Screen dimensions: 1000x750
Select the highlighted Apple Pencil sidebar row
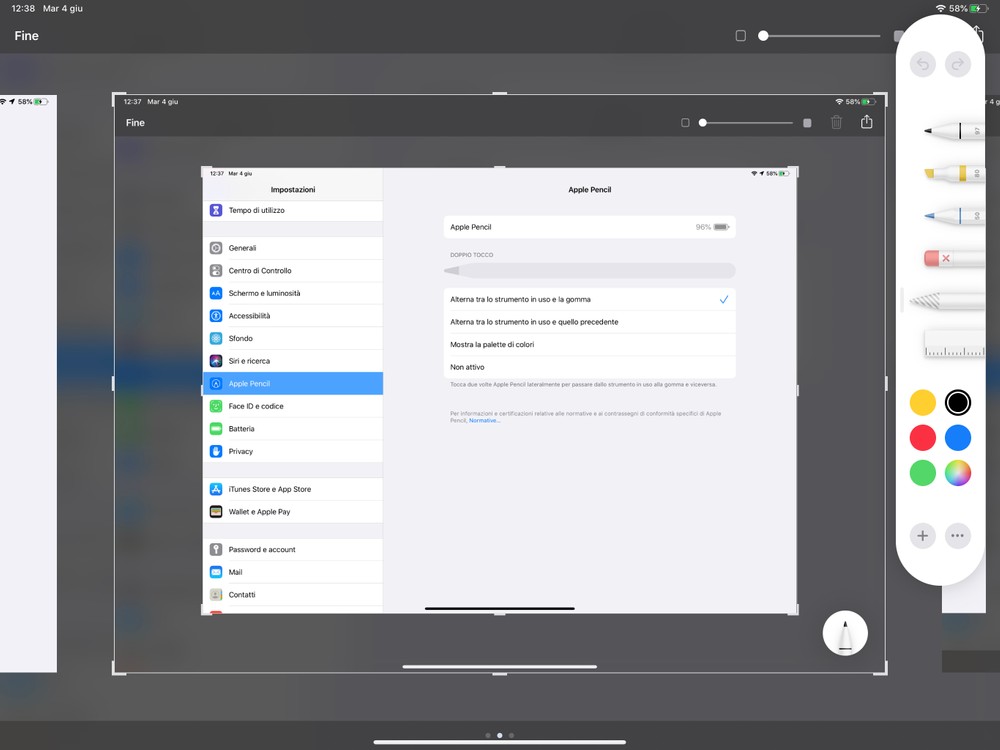[293, 383]
